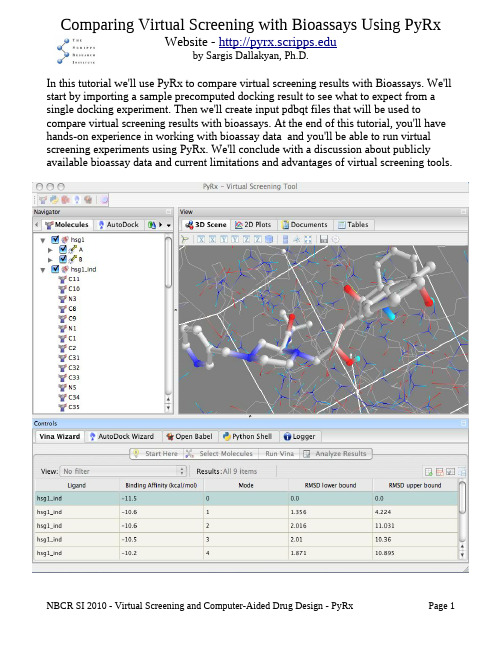Click the green add-table icon above results
502x659 pixels.
click(428, 472)
